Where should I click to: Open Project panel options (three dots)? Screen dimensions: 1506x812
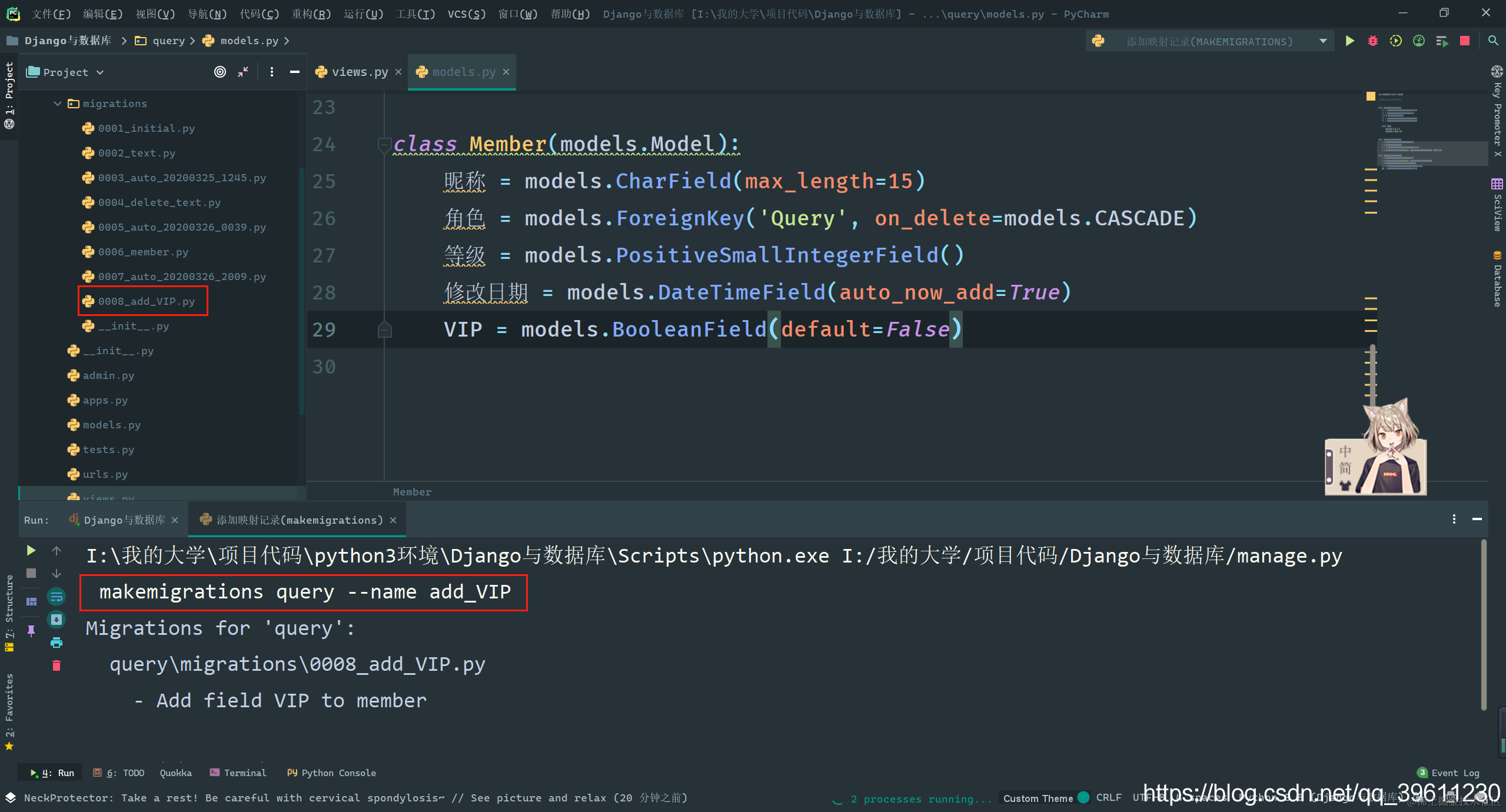271,72
